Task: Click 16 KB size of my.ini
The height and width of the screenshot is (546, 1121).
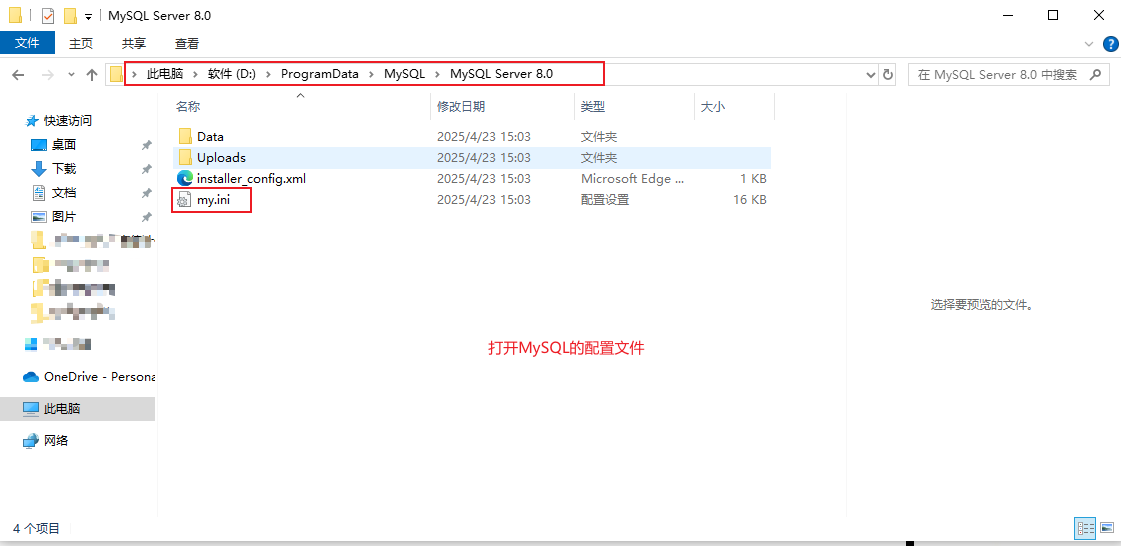Action: click(750, 200)
